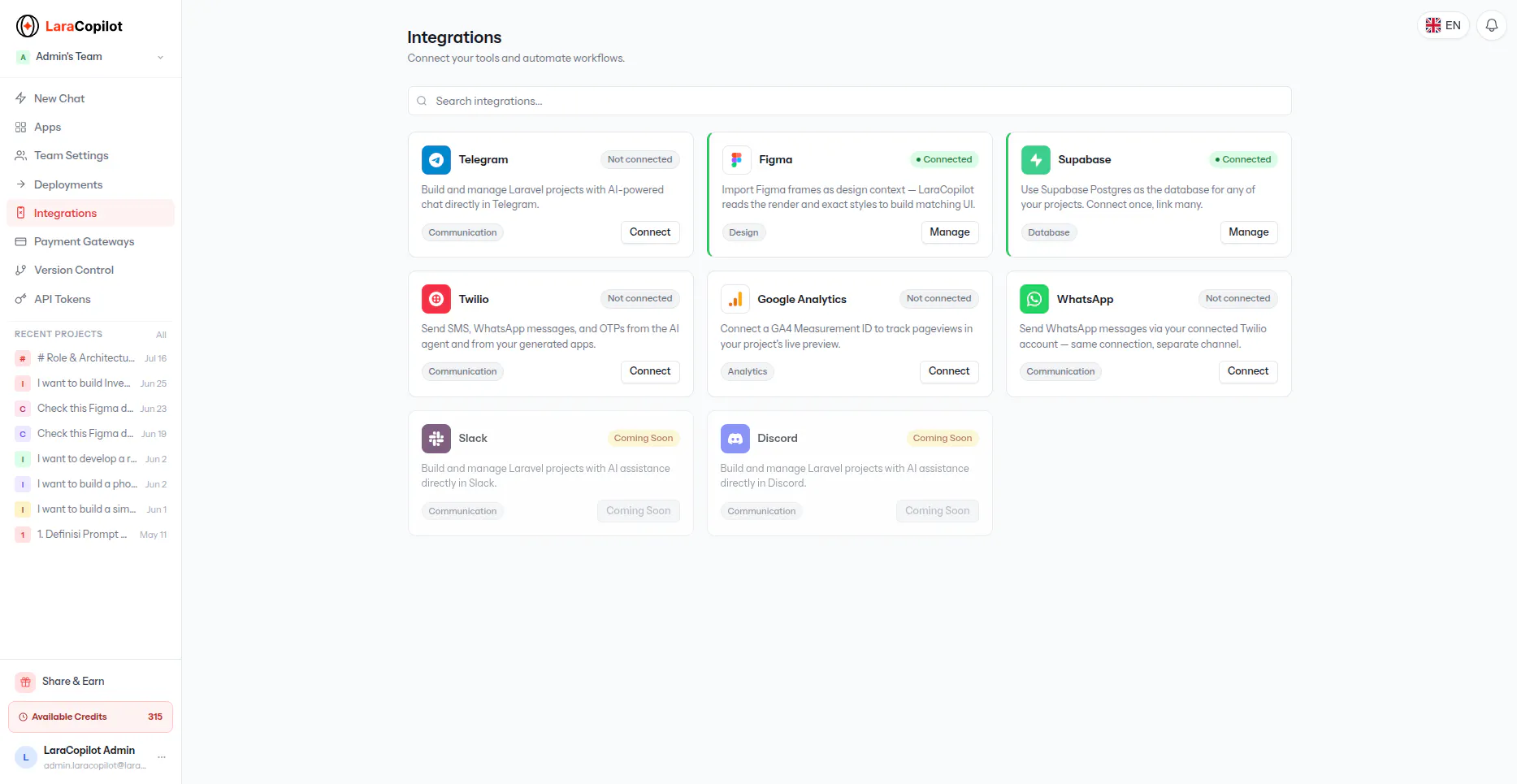Open Payment Gateways page

pyautogui.click(x=90, y=241)
